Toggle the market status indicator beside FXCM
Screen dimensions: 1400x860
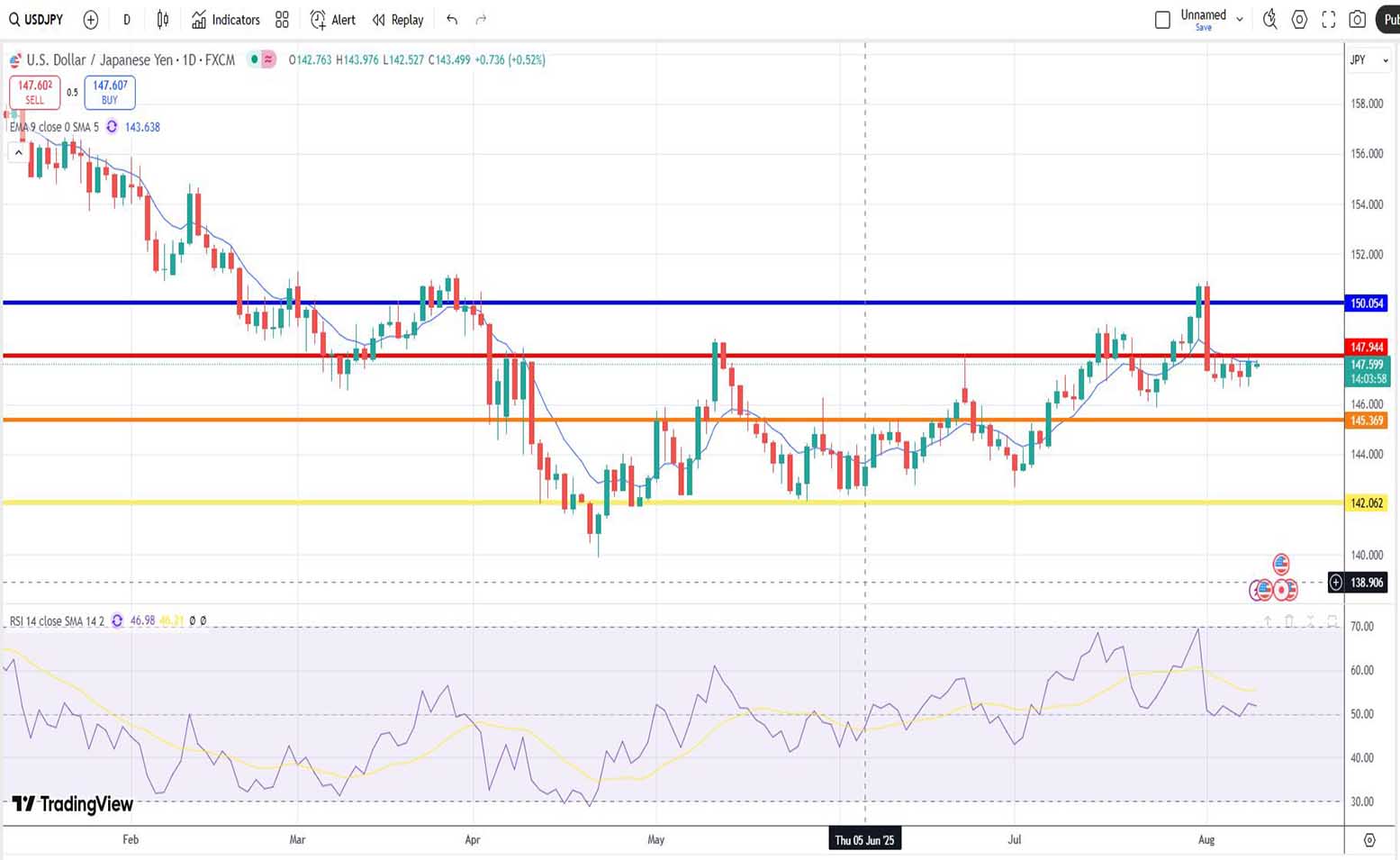tap(256, 59)
